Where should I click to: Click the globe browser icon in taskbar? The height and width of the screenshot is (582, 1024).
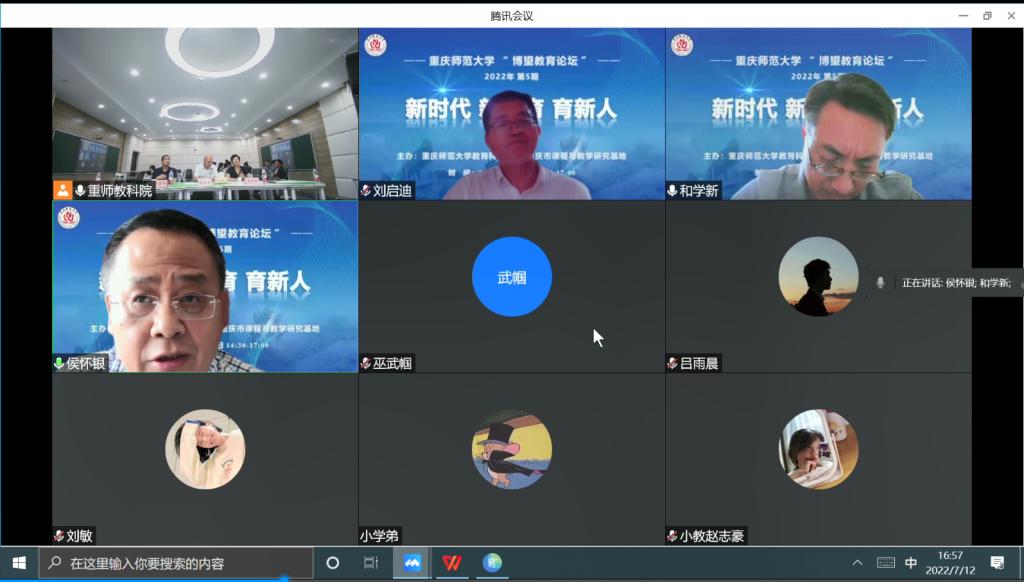pos(492,563)
